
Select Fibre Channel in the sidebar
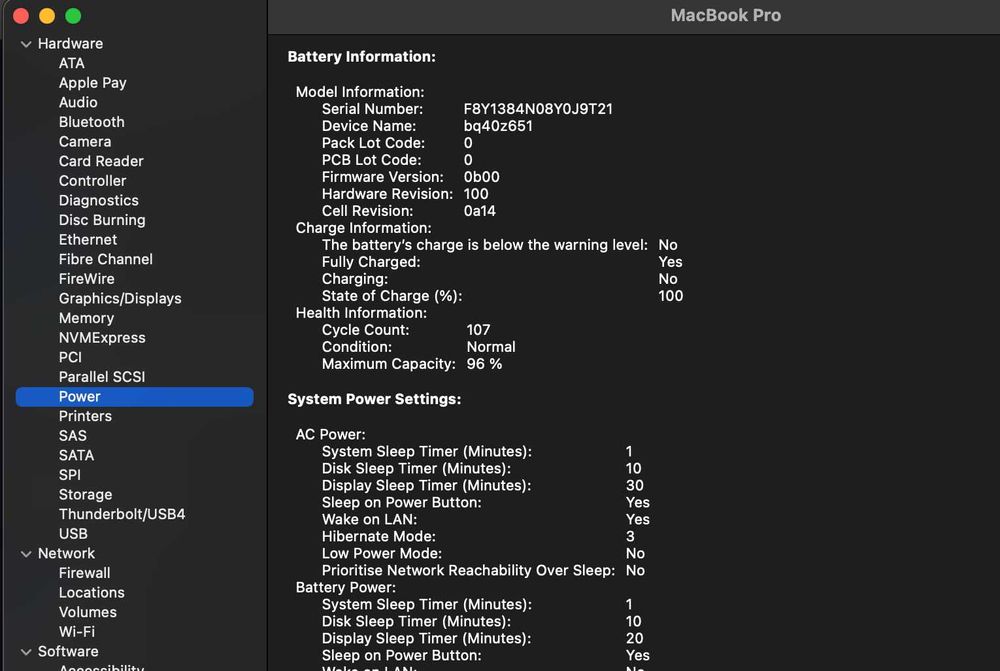[x=105, y=259]
